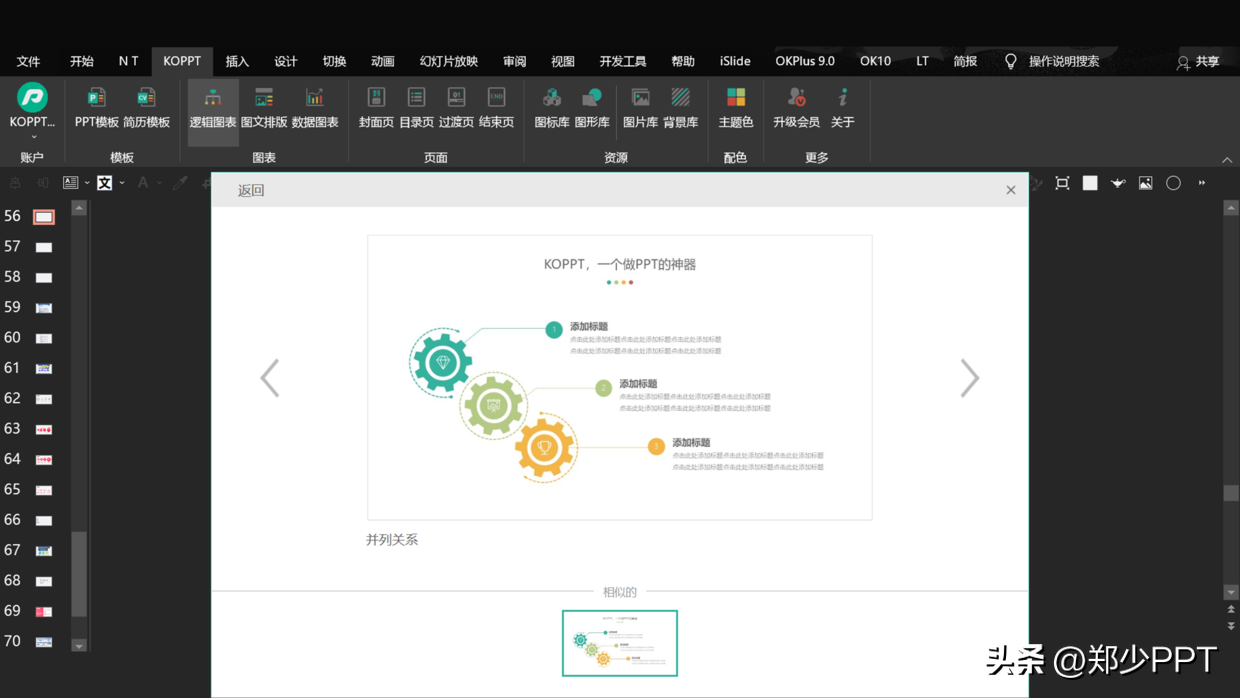Switch to the iSlide tab
Viewport: 1240px width, 698px height.
coord(735,61)
